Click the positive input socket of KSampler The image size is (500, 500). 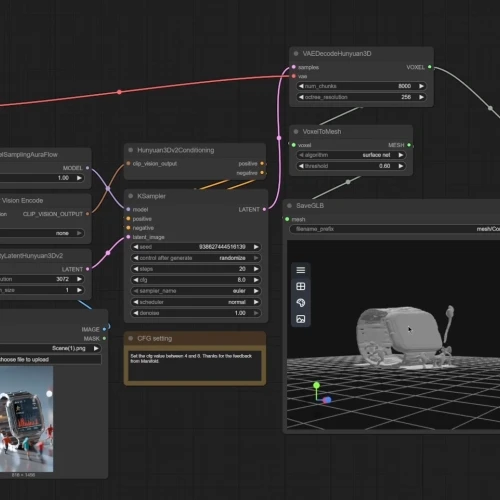click(x=128, y=219)
